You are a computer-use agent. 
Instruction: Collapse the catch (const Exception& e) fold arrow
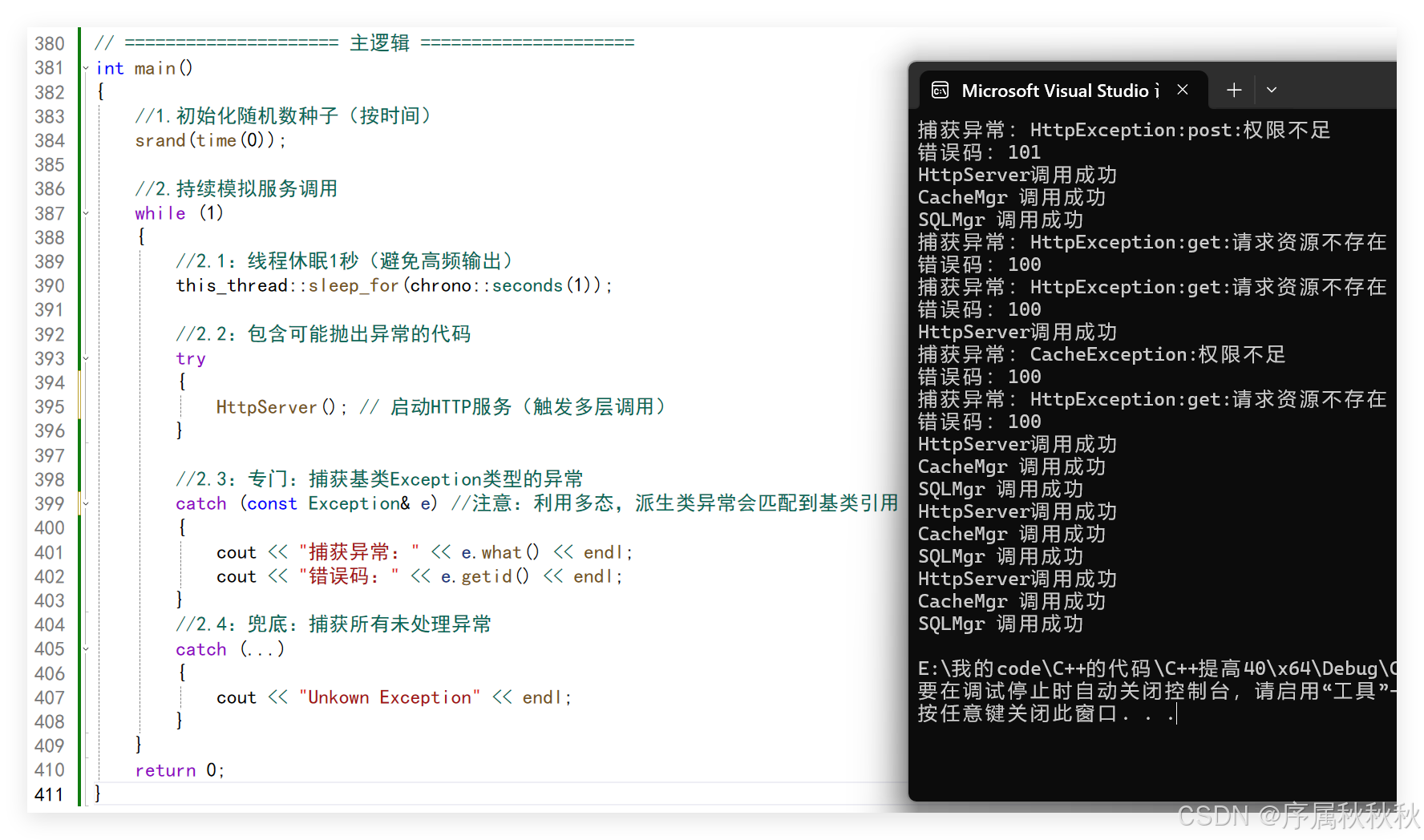tap(86, 503)
